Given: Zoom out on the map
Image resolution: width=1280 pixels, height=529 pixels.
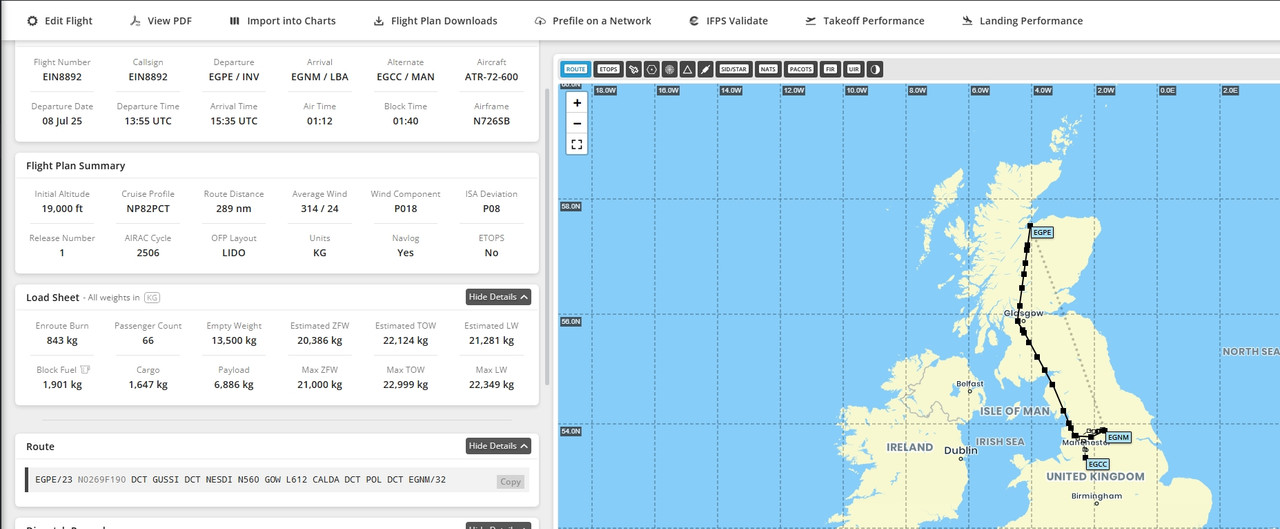Looking at the screenshot, I should [x=577, y=123].
